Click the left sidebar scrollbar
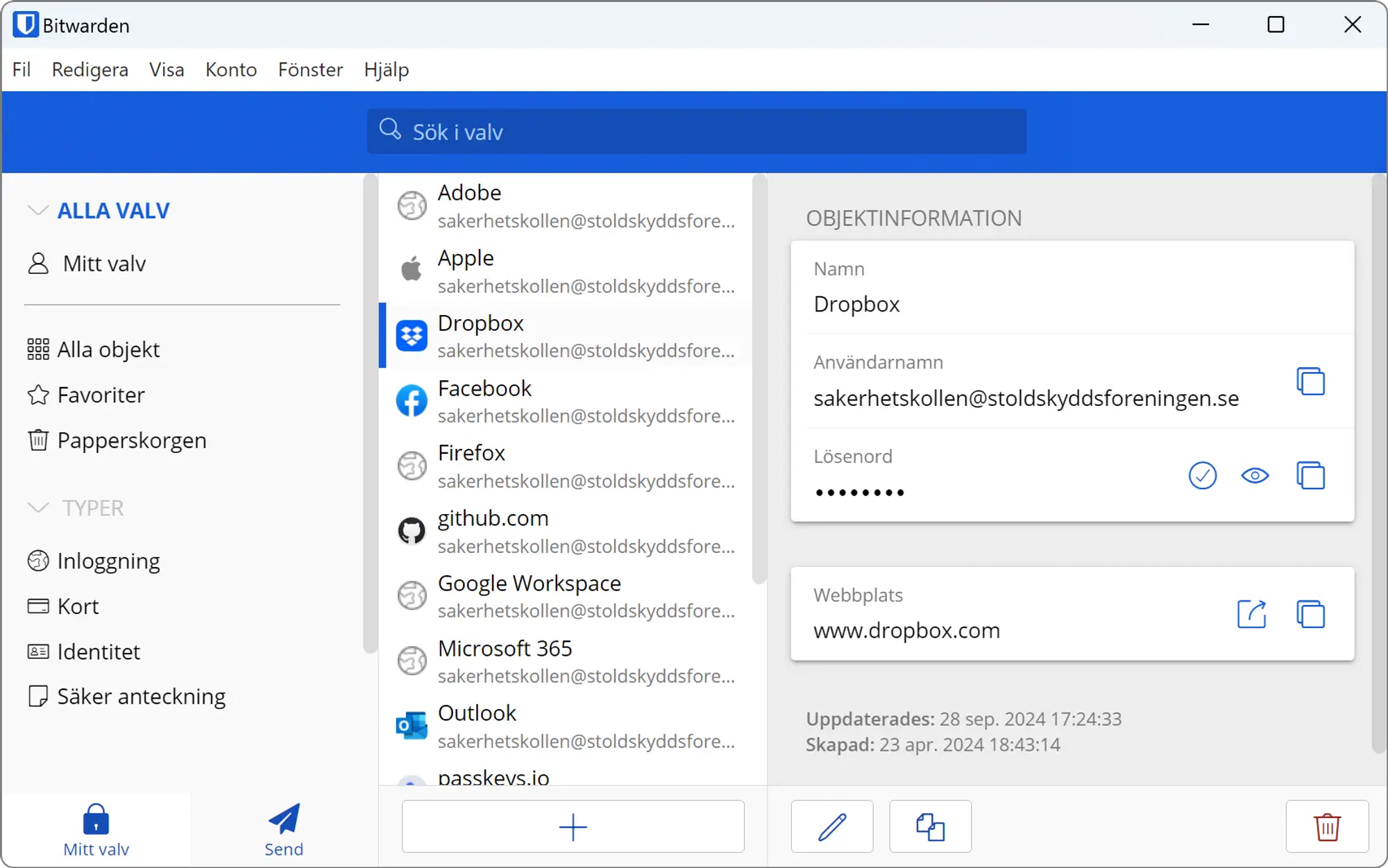Image resolution: width=1388 pixels, height=868 pixels. tap(370, 414)
